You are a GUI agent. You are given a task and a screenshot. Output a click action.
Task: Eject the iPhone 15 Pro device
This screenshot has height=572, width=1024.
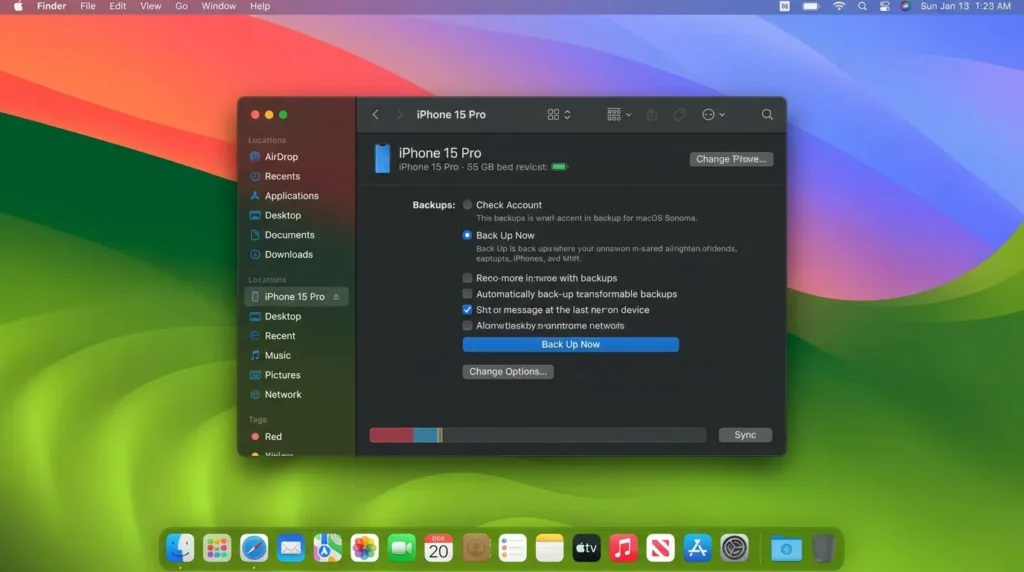pos(336,296)
